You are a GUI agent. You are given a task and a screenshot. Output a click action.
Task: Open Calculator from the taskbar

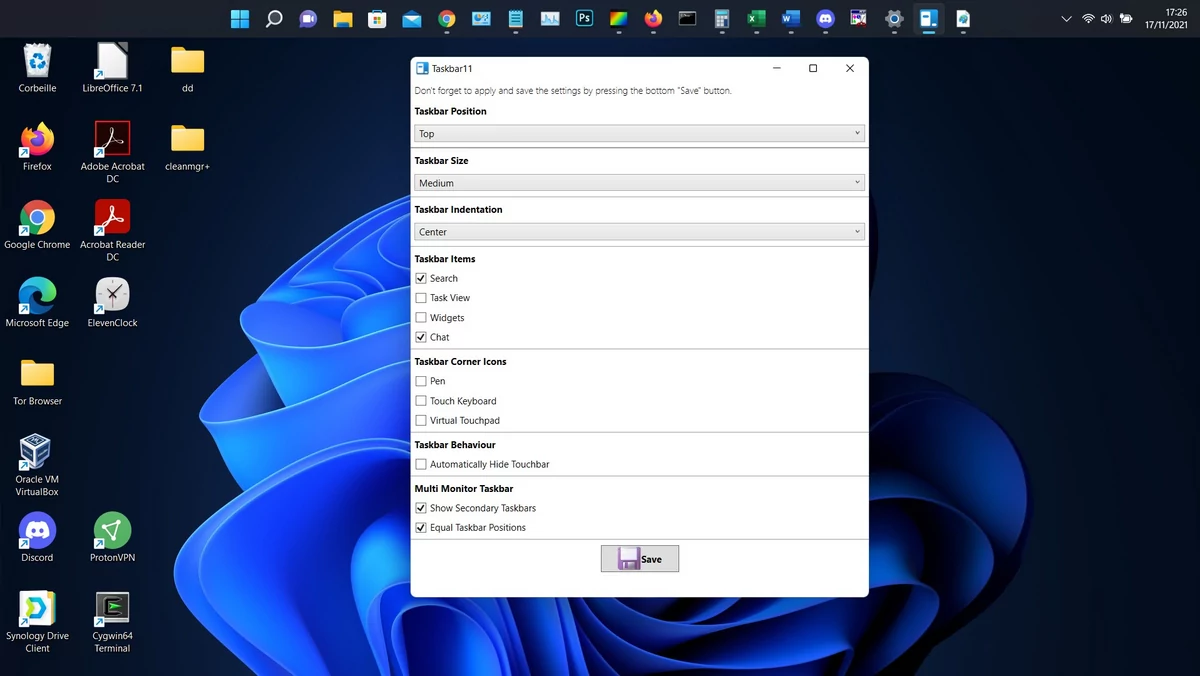point(722,18)
